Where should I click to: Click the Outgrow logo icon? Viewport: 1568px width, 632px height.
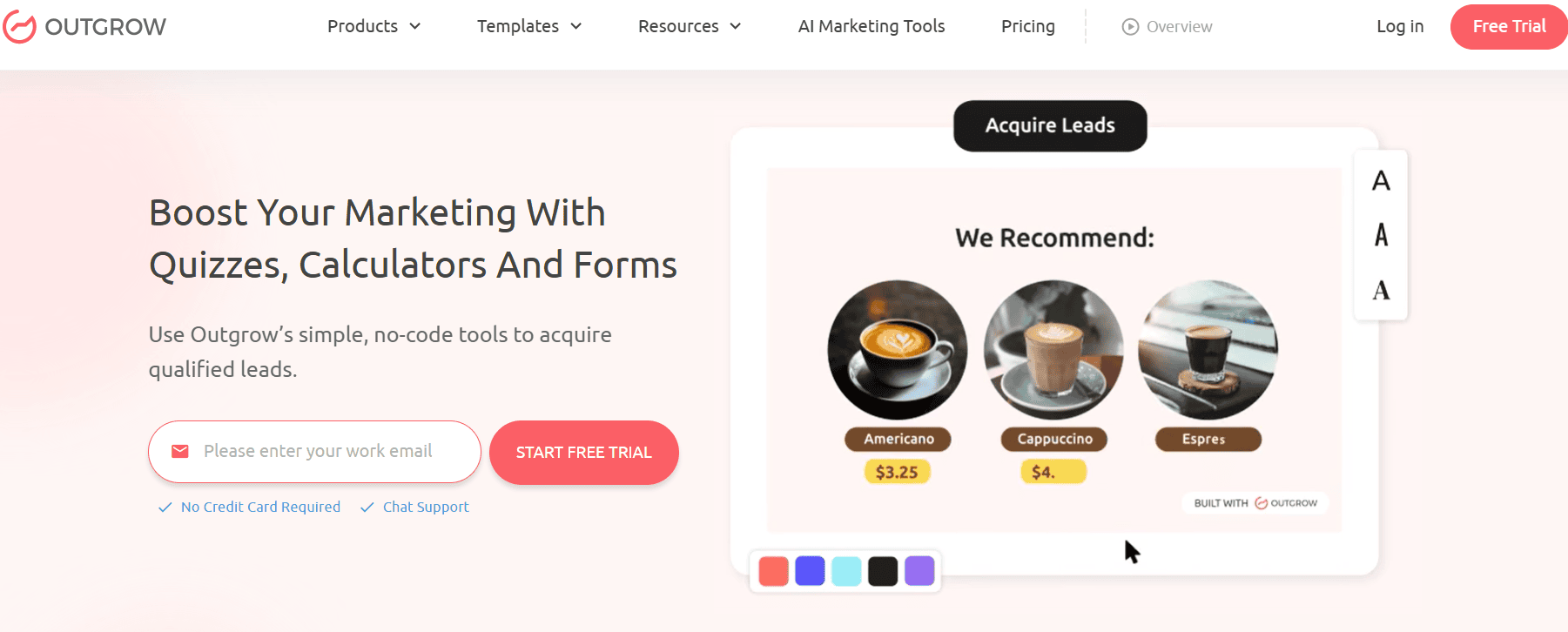coord(19,26)
